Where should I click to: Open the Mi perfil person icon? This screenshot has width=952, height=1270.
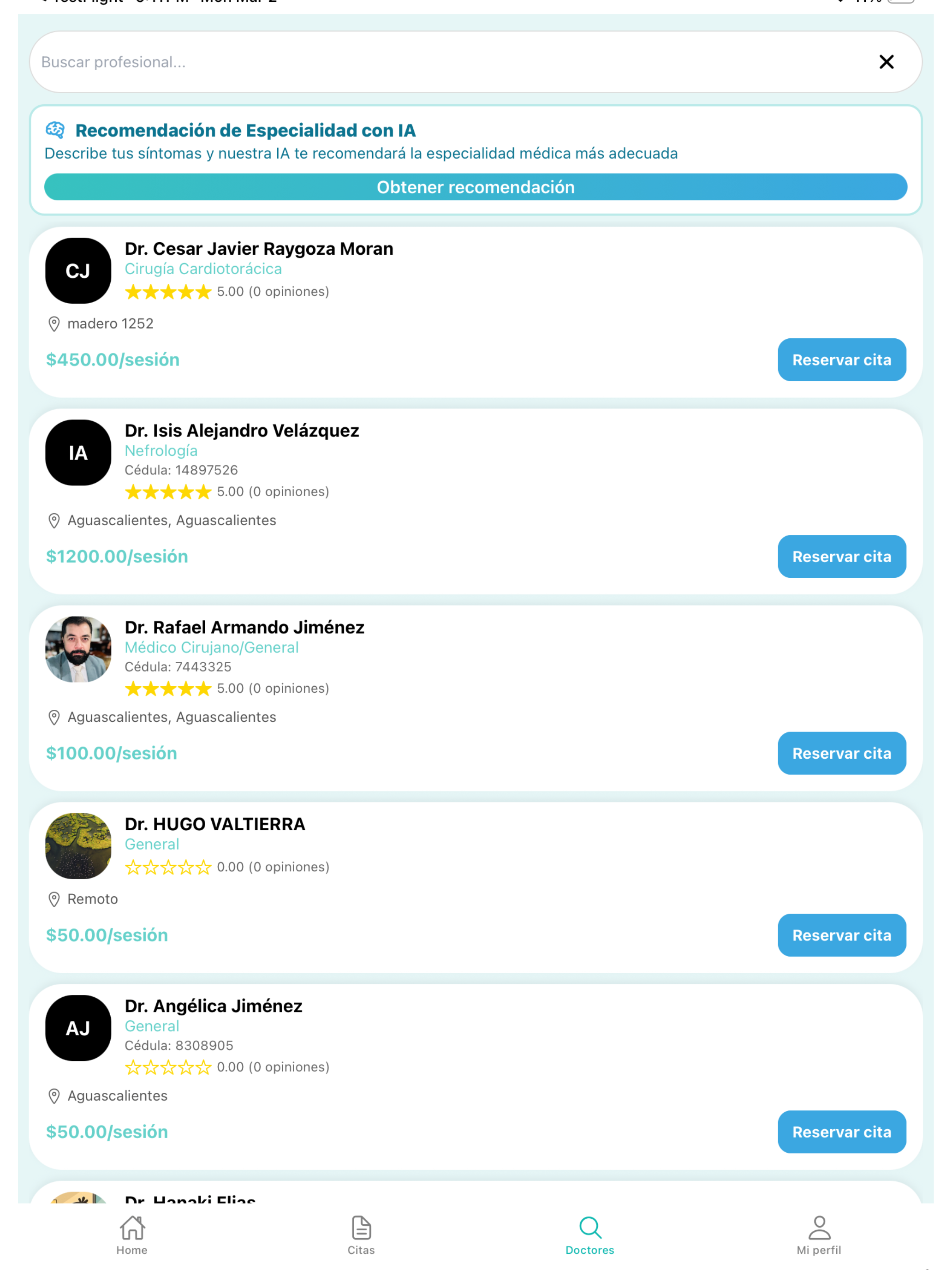click(x=819, y=1228)
